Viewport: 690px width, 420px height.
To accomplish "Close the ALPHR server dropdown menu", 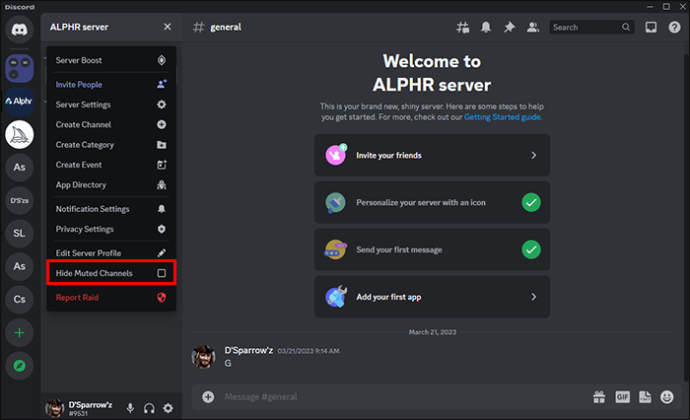I will [x=167, y=27].
